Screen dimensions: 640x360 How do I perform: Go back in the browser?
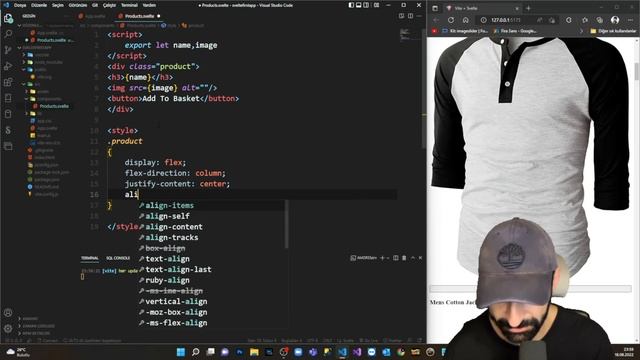[x=436, y=20]
